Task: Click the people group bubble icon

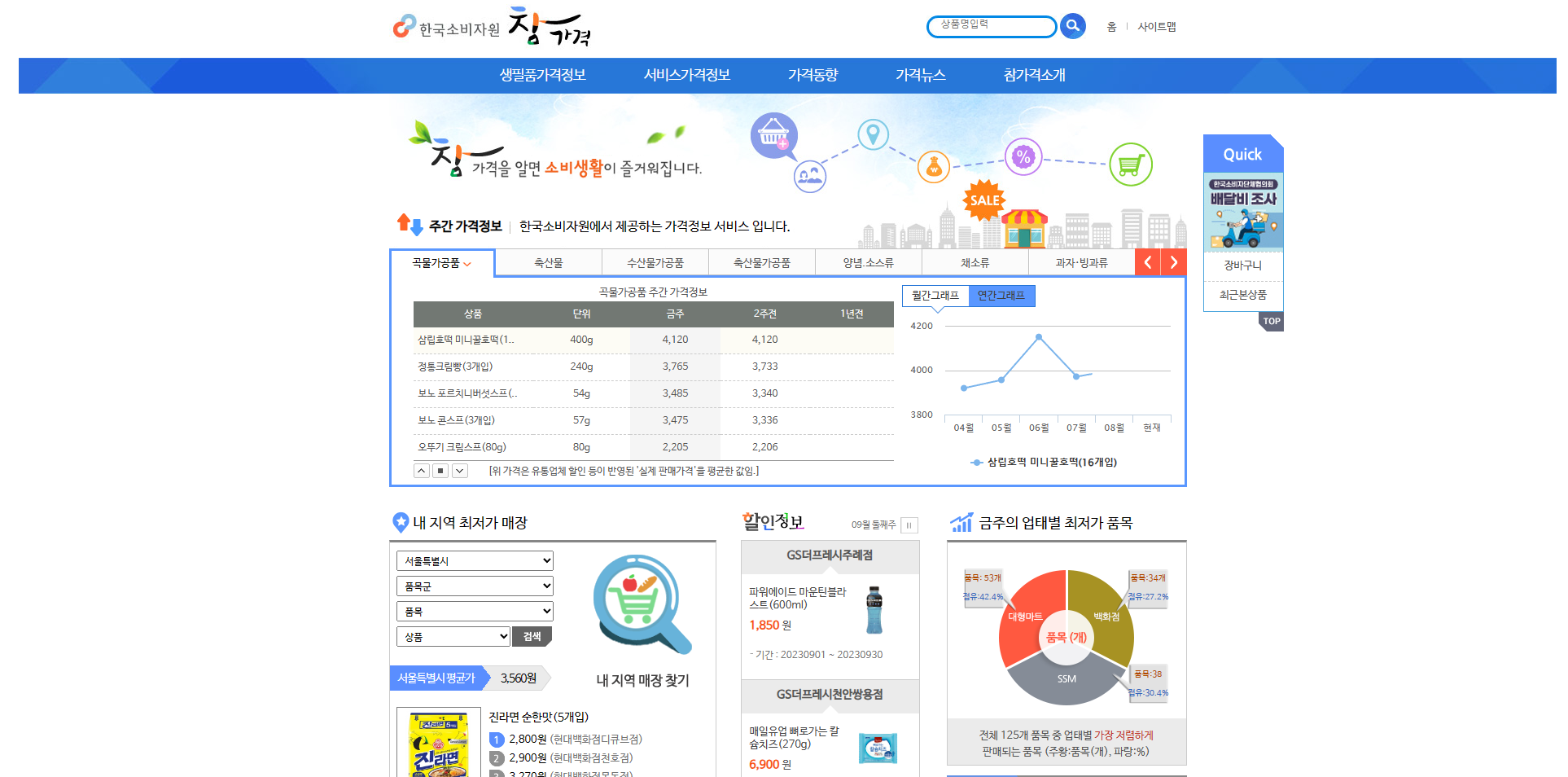Action: click(x=810, y=176)
